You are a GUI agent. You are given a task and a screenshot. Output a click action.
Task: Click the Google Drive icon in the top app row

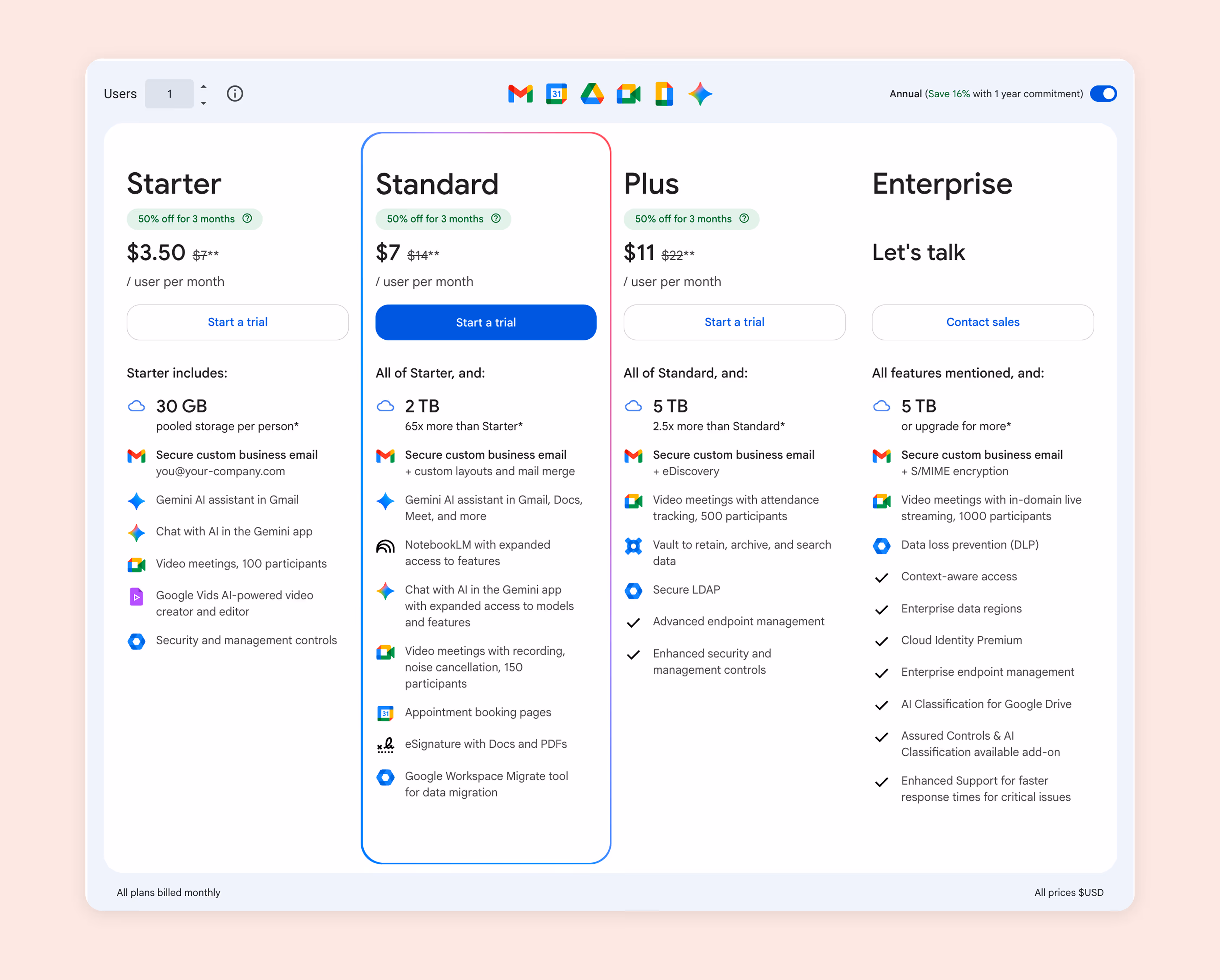tap(592, 94)
